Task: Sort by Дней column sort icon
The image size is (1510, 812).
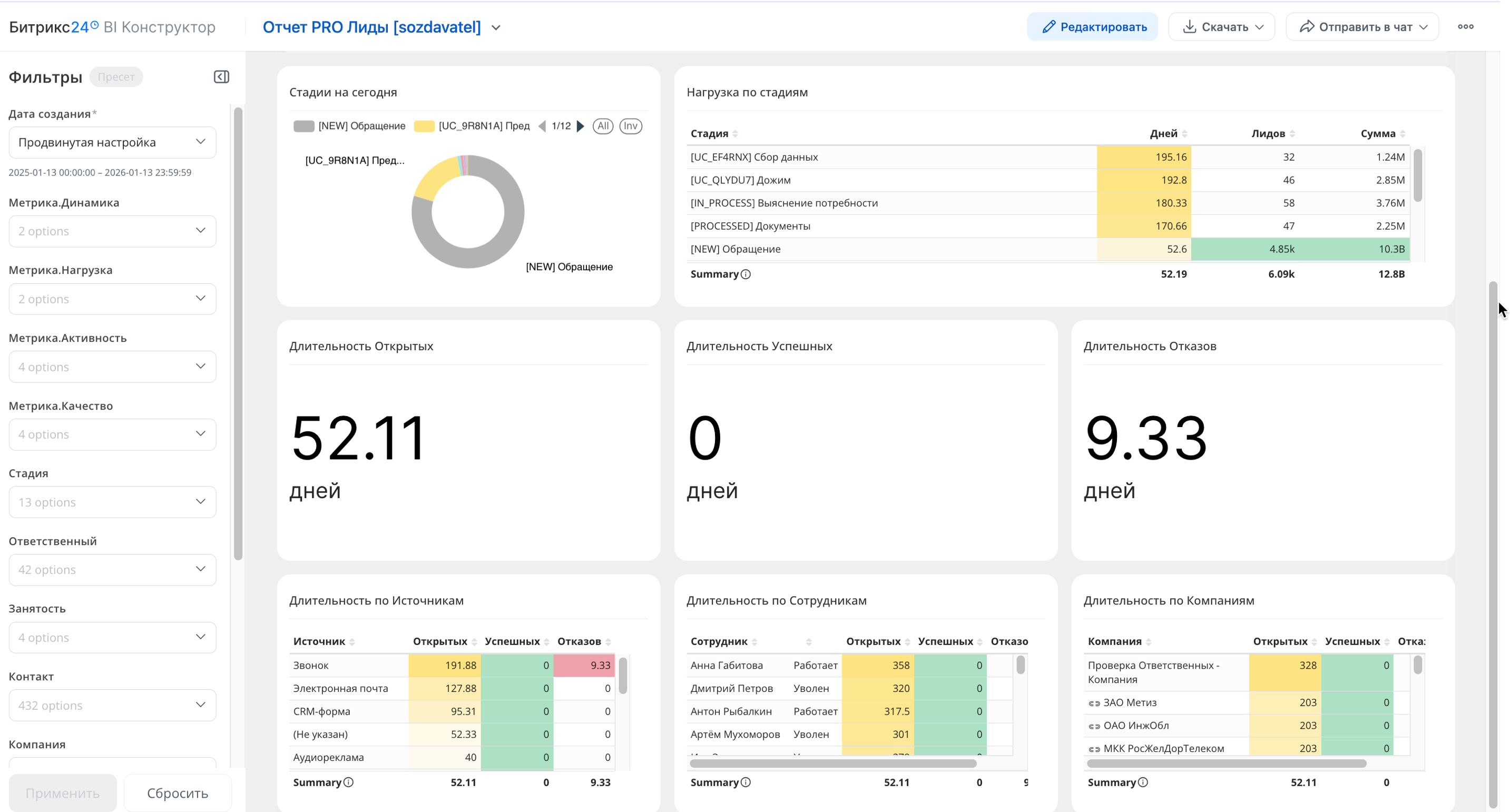Action: point(1185,134)
